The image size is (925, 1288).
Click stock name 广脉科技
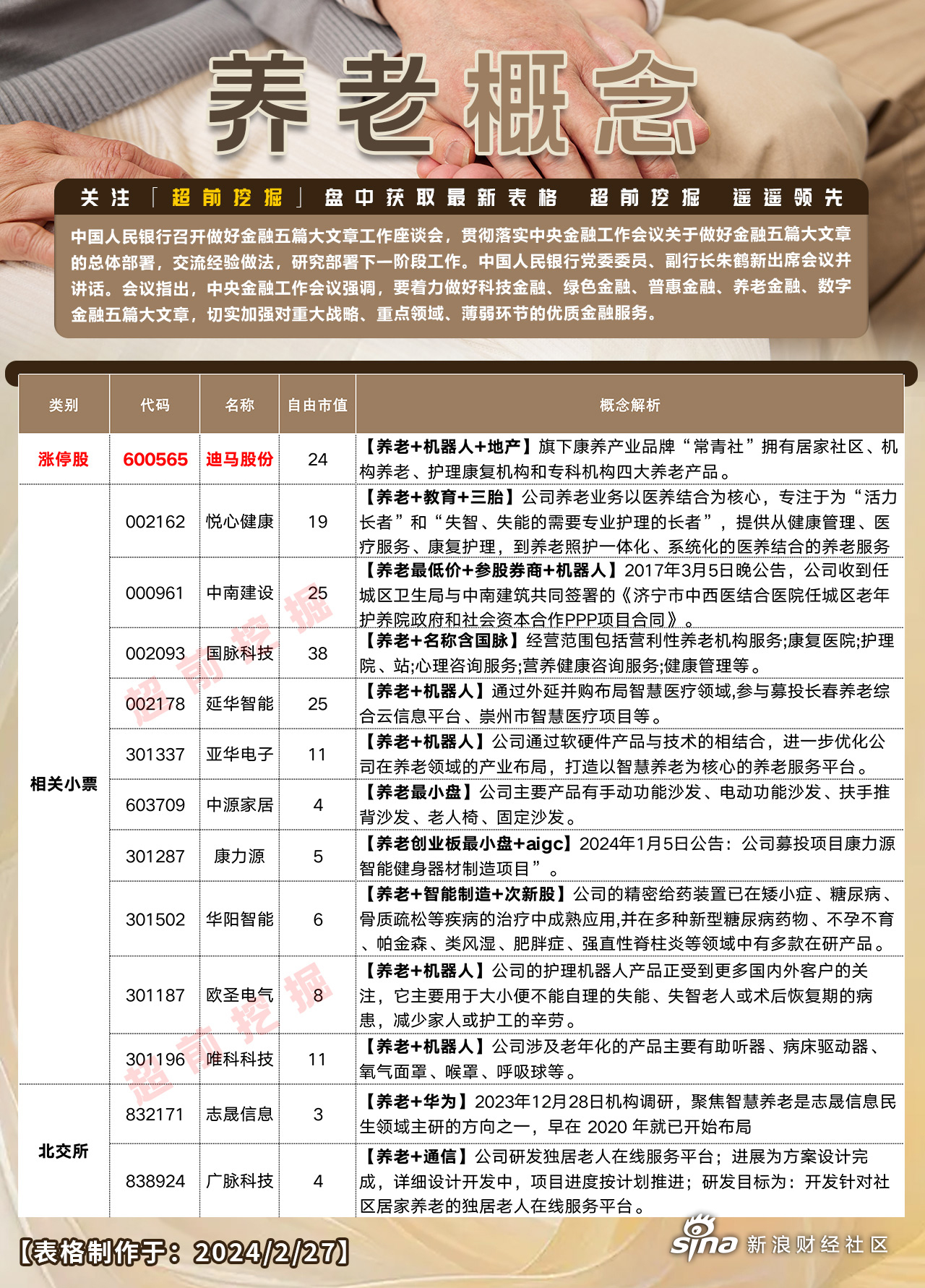(239, 1182)
